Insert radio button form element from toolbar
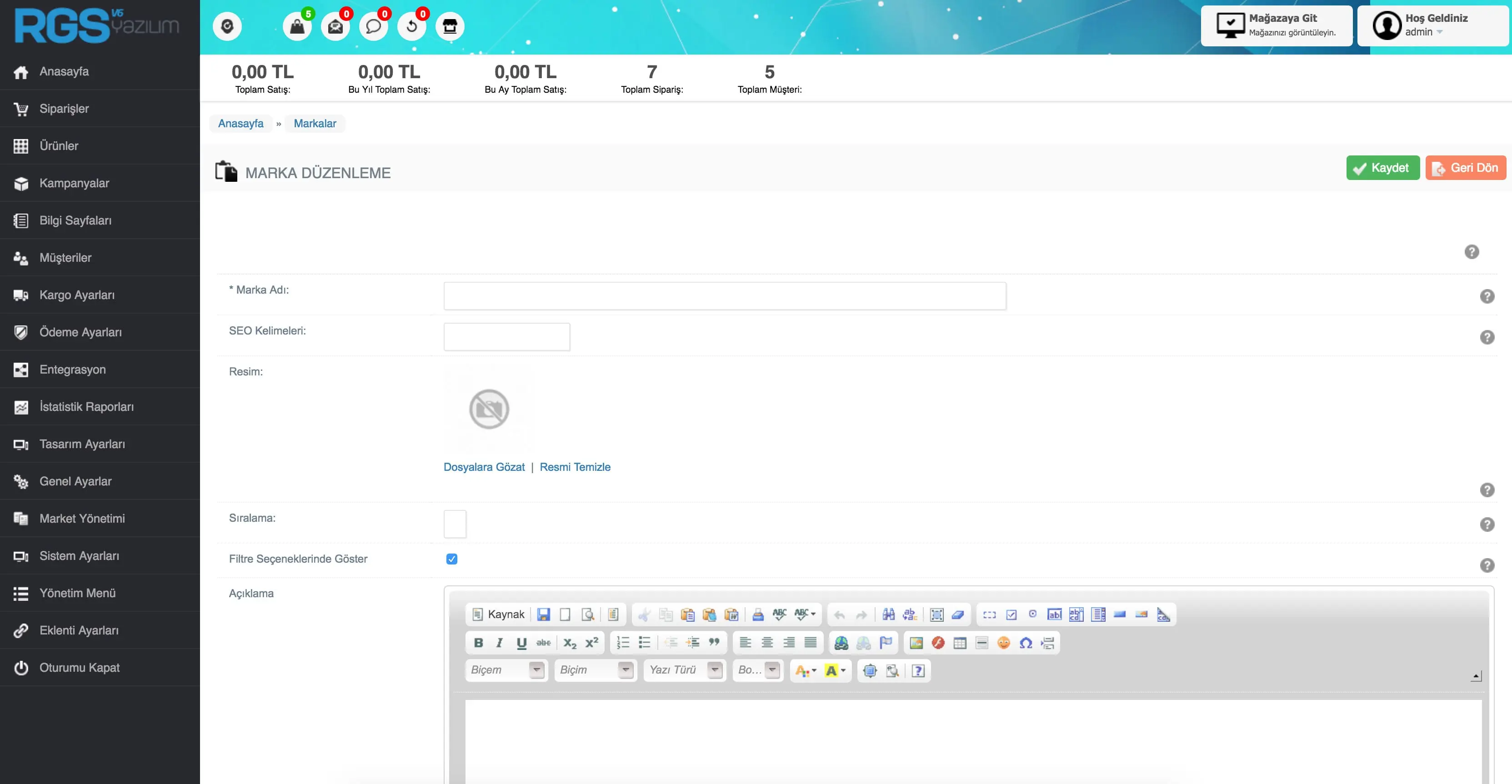The height and width of the screenshot is (784, 1512). pyautogui.click(x=1032, y=614)
